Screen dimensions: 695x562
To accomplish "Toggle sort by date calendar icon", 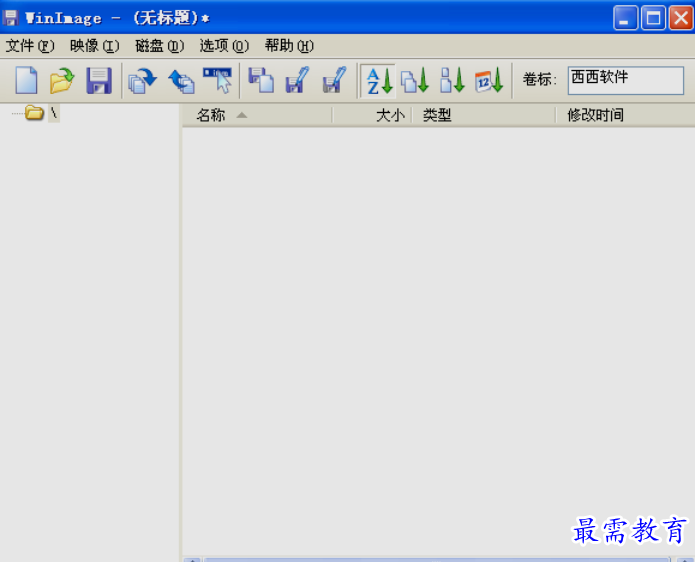I will [x=489, y=80].
